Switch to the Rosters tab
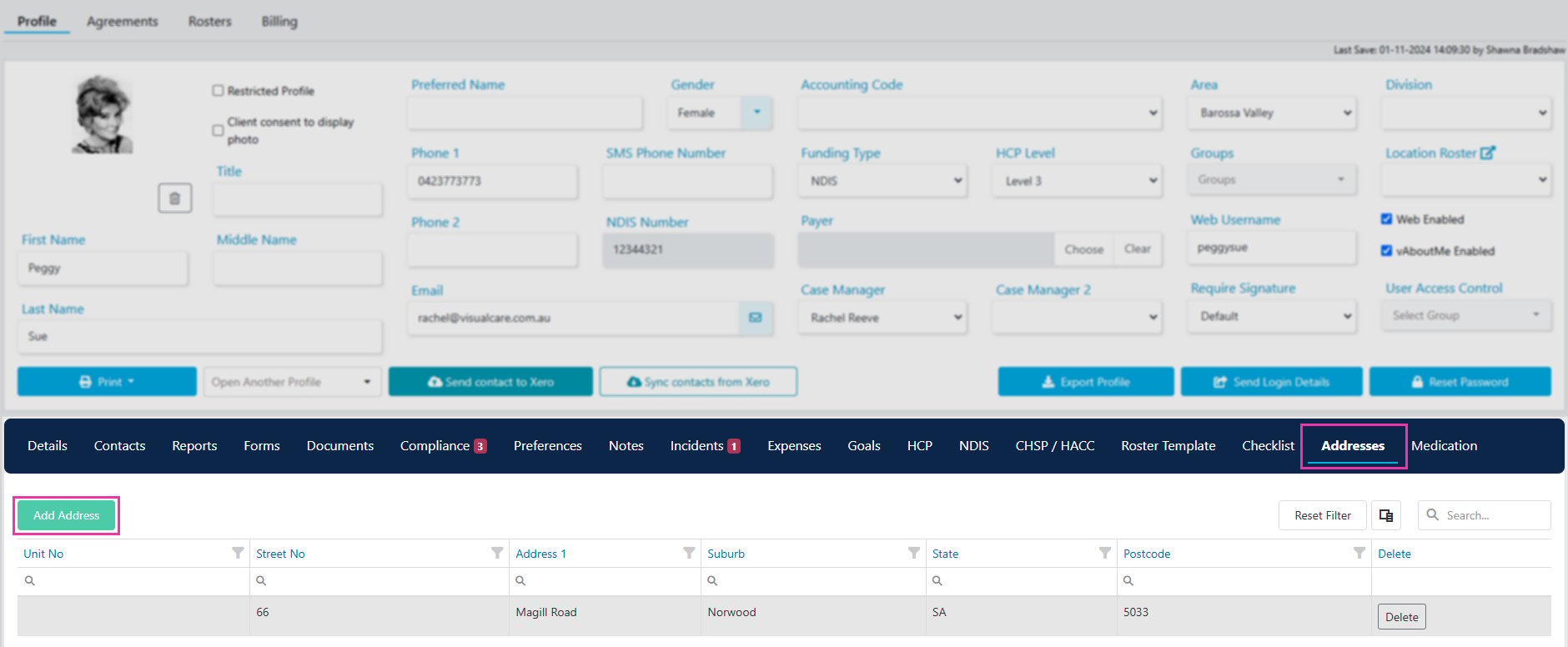Screen dimensions: 1568x647 [210, 21]
